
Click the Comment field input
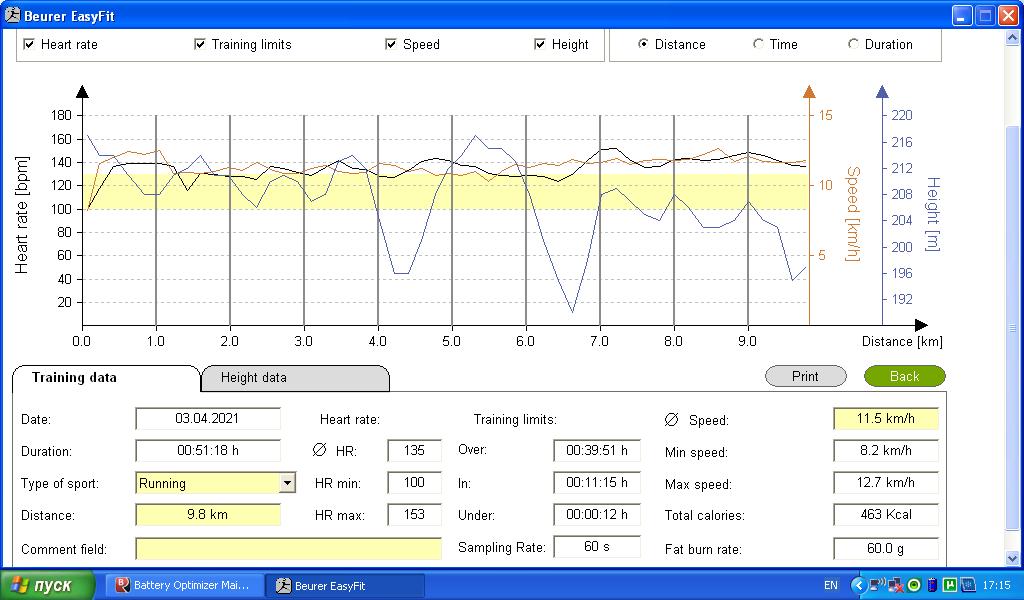pyautogui.click(x=289, y=548)
